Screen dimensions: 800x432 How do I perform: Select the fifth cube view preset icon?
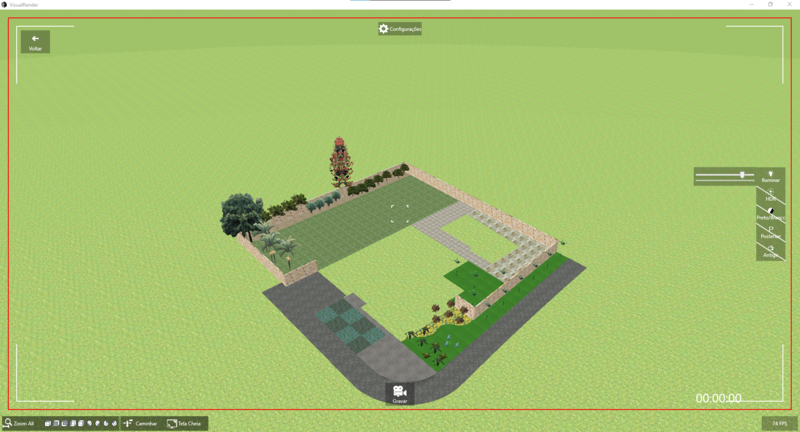pyautogui.click(x=82, y=423)
